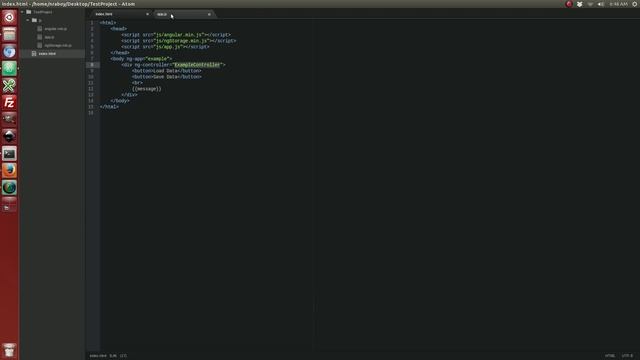Open the system gear session menu
This screenshot has height=360, width=640.
(x=635, y=4)
